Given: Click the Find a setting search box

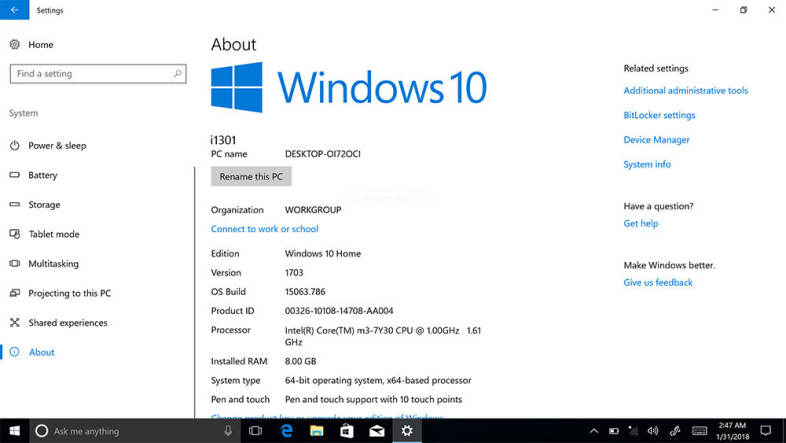Looking at the screenshot, I should (x=97, y=74).
